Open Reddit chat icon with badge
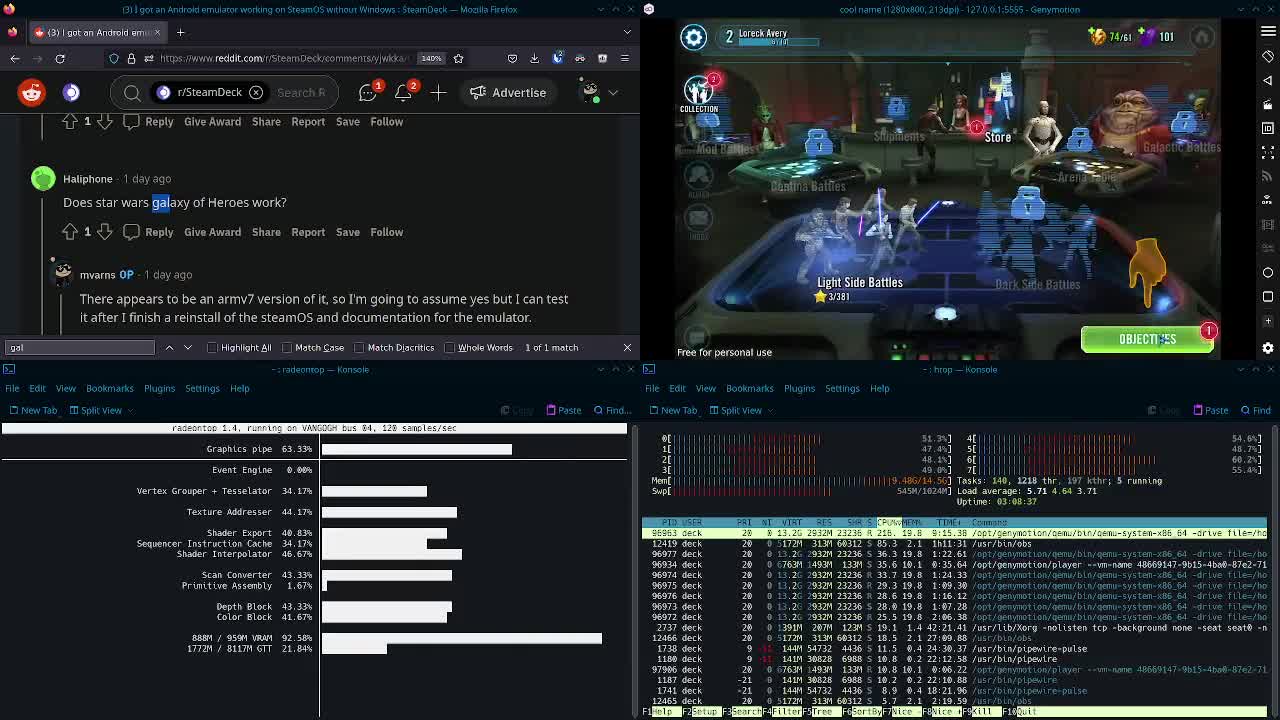This screenshot has width=1280, height=720. tap(368, 92)
